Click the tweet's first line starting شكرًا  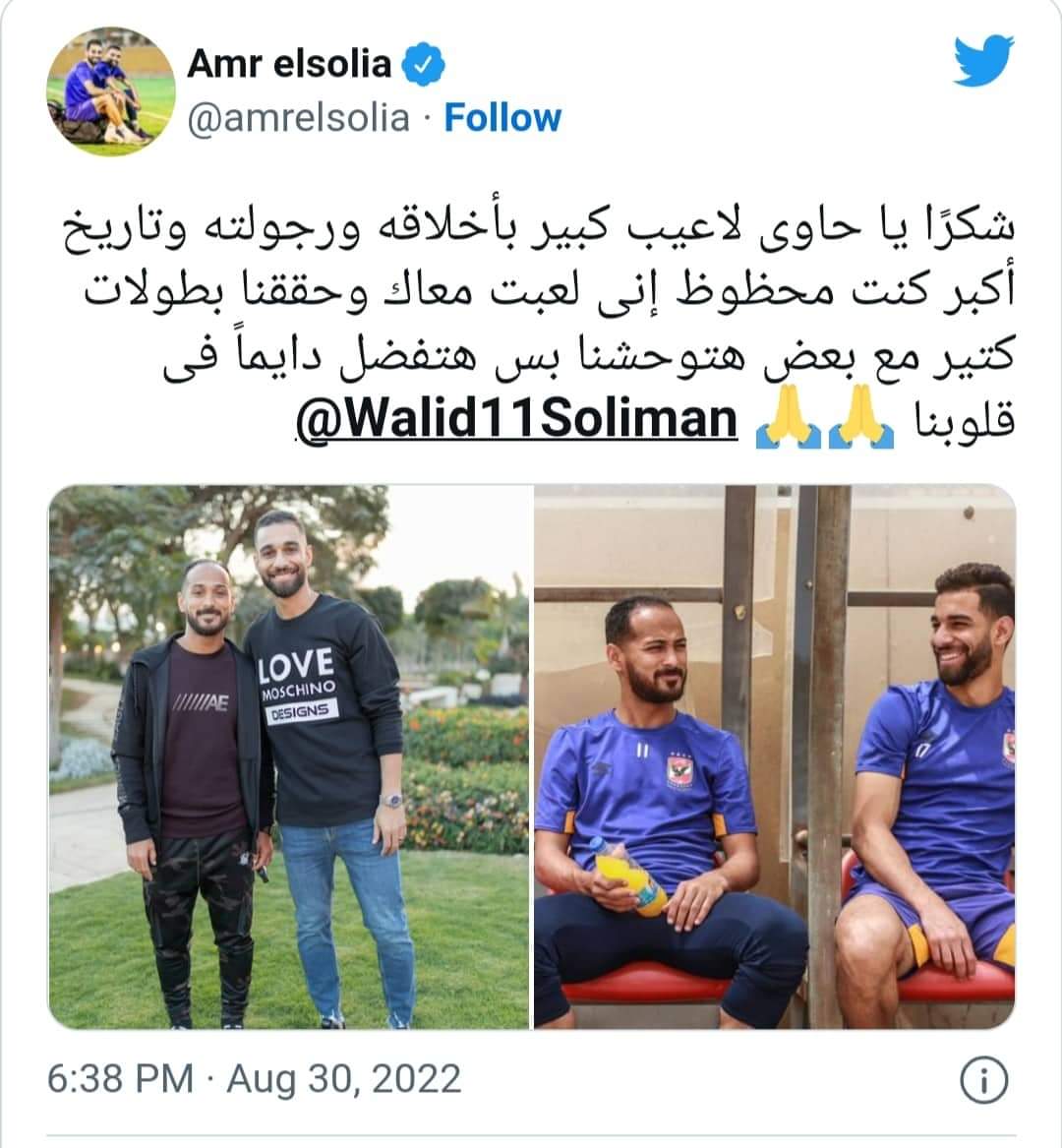pyautogui.click(x=539, y=224)
